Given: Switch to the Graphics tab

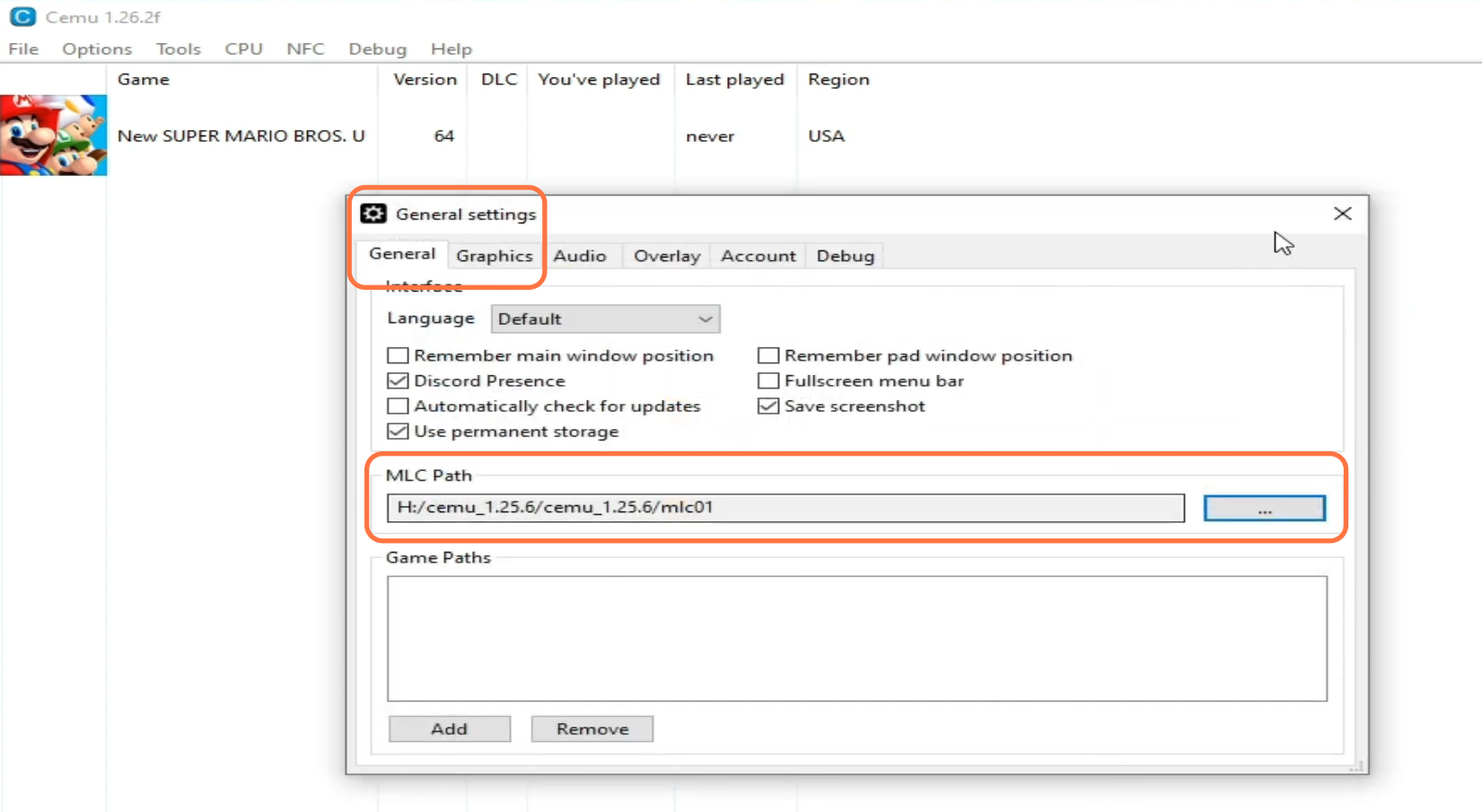Looking at the screenshot, I should (495, 256).
